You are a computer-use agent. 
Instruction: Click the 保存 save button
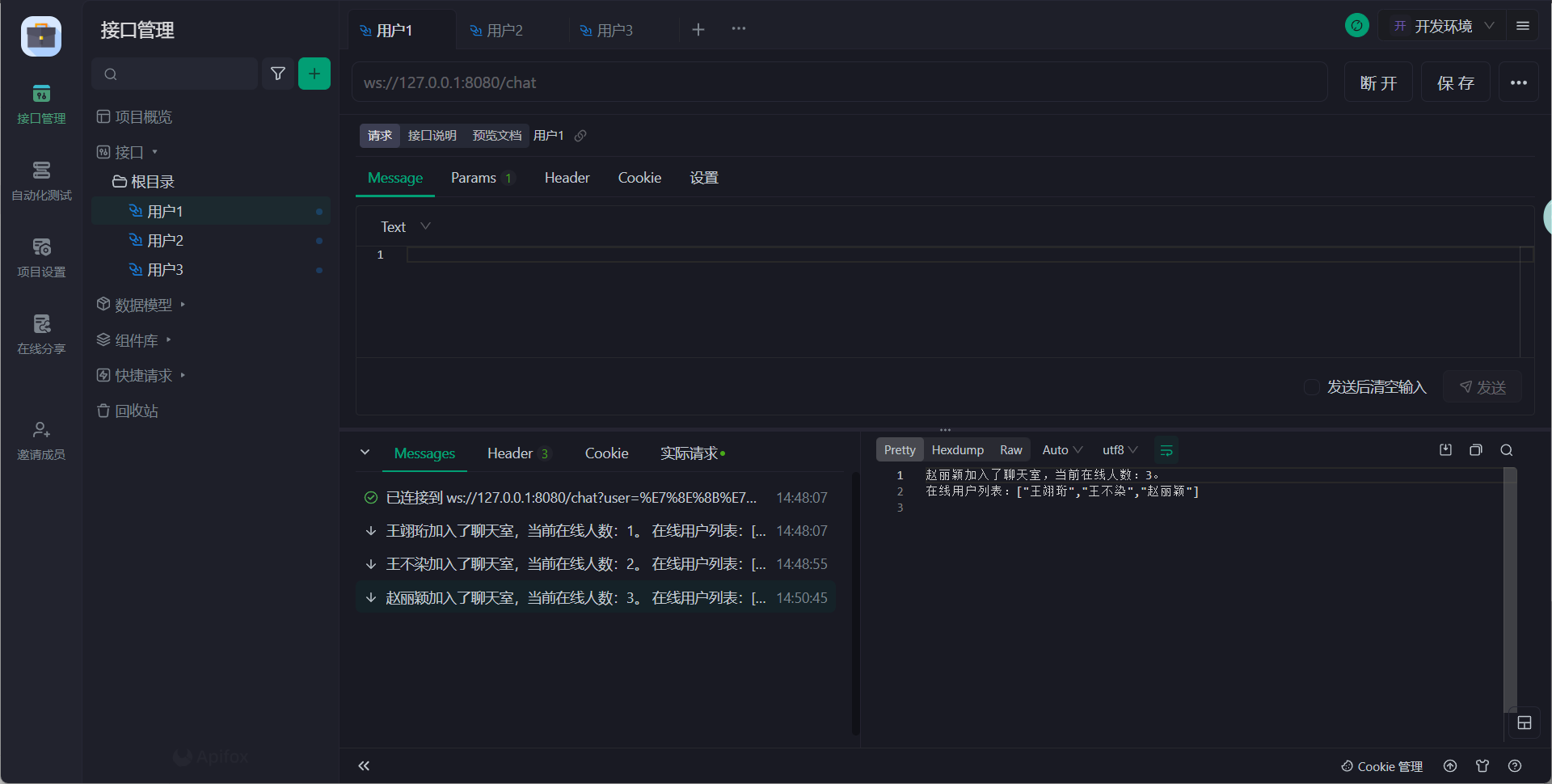(x=1455, y=82)
